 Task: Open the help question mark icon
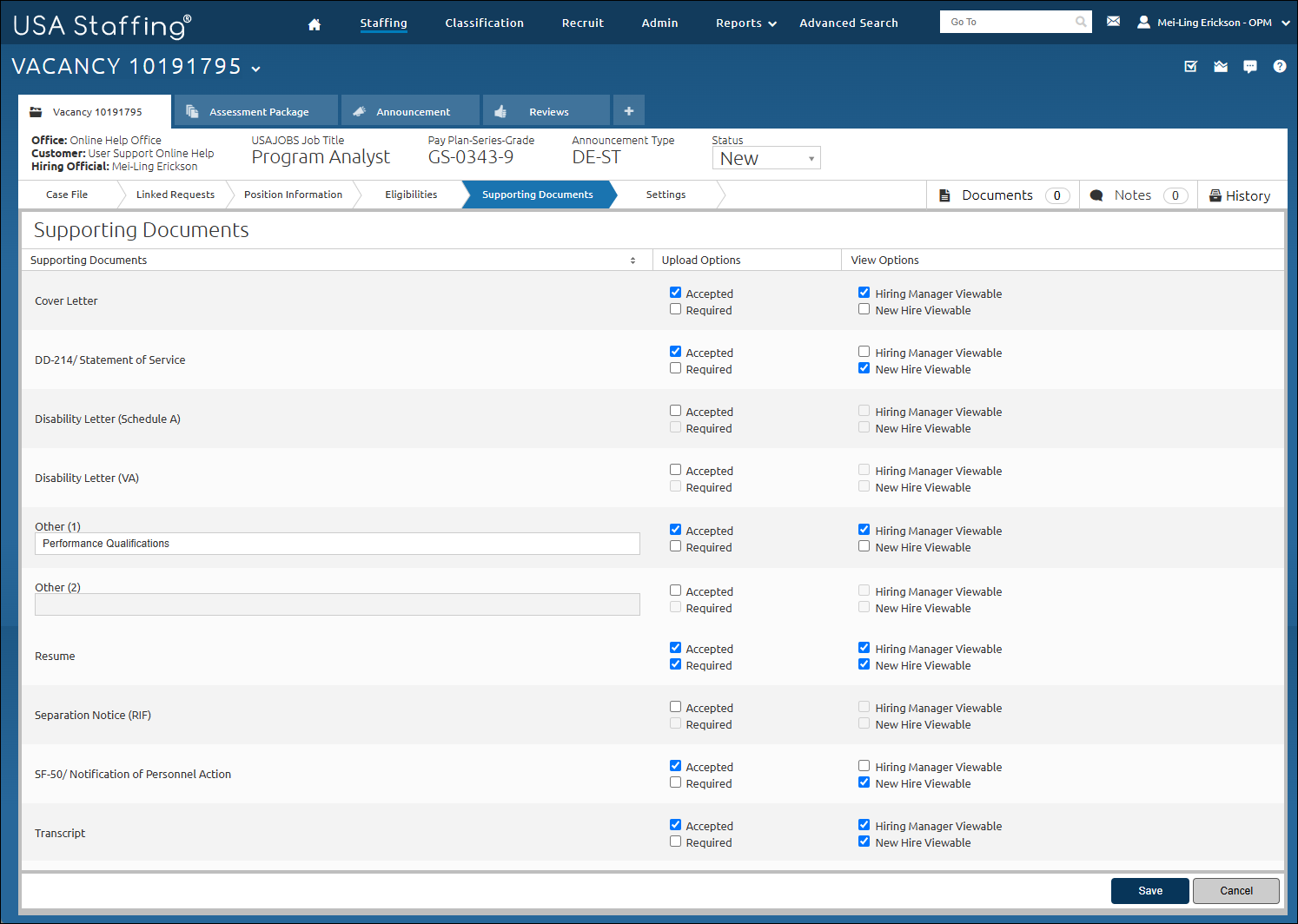coord(1280,66)
